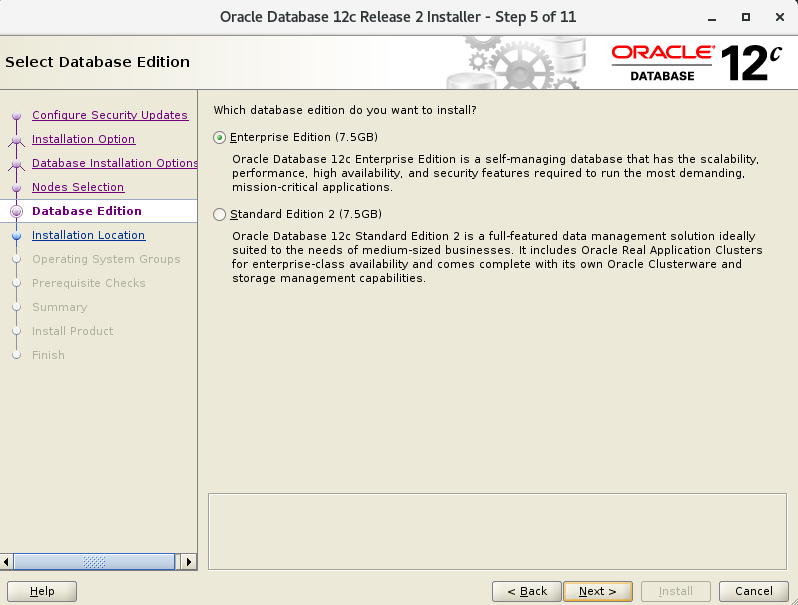The height and width of the screenshot is (605, 798).
Task: Go to the Installation Option step
Action: click(83, 139)
